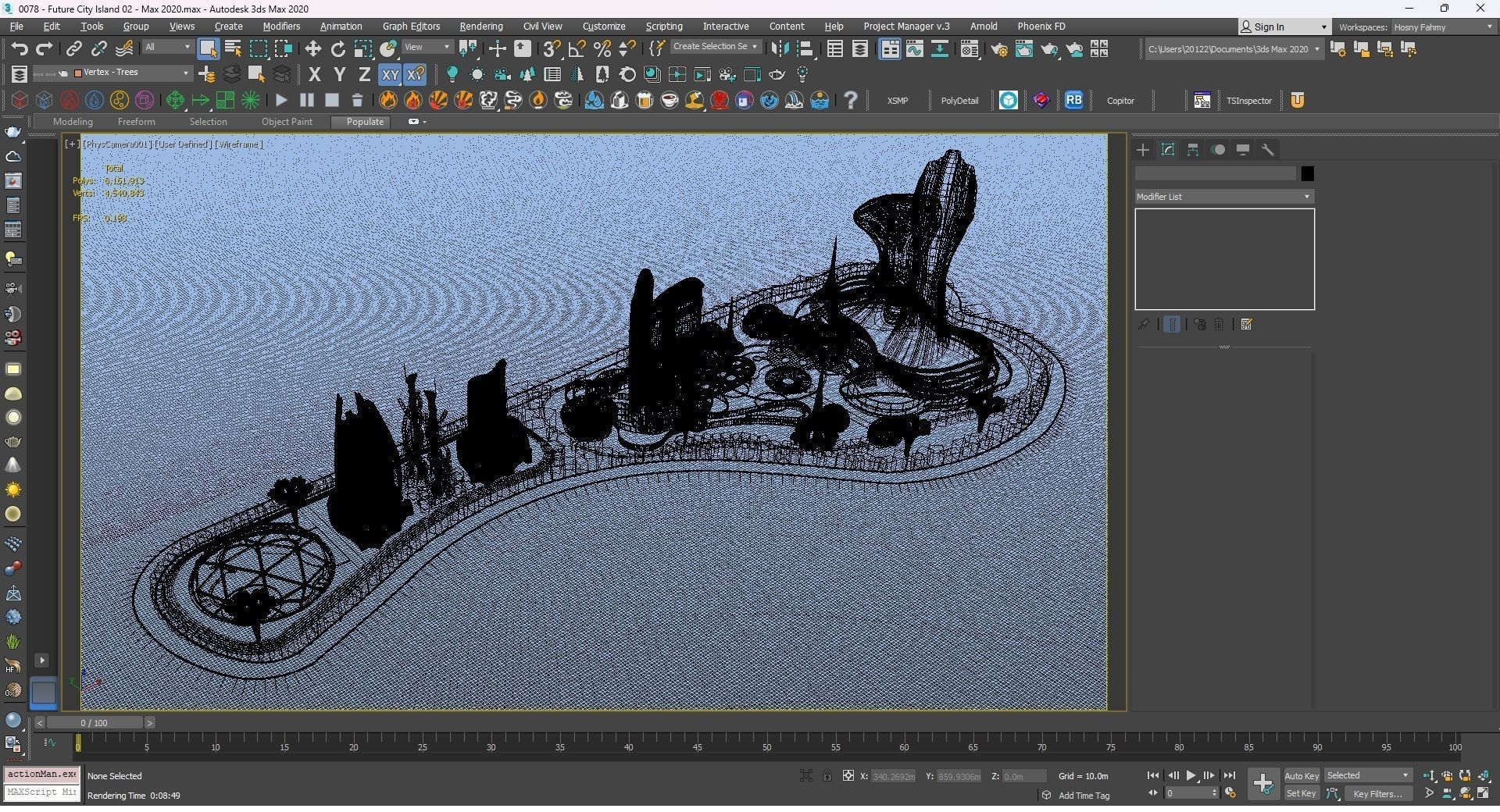Open the Phoenix FD menu
Viewport: 1500px width, 812px height.
[1041, 27]
